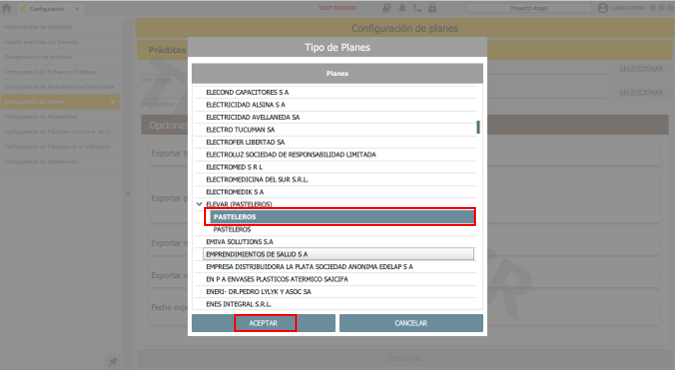The image size is (675, 370).
Task: Open Asociar practicas con Insumos
Action: [59, 42]
